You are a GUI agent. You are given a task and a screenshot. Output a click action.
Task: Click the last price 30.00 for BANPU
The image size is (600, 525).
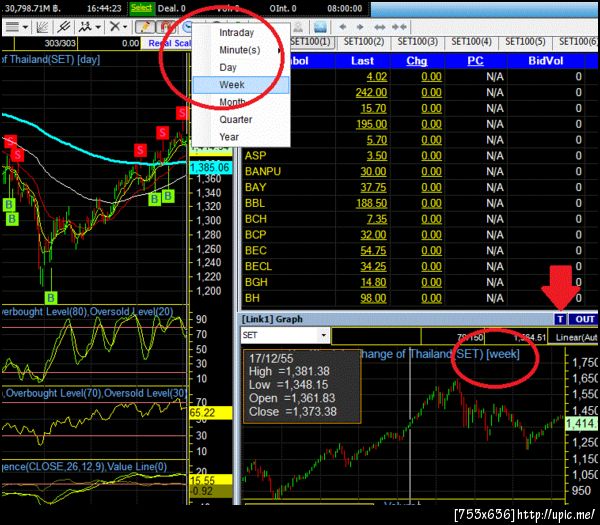pyautogui.click(x=373, y=171)
